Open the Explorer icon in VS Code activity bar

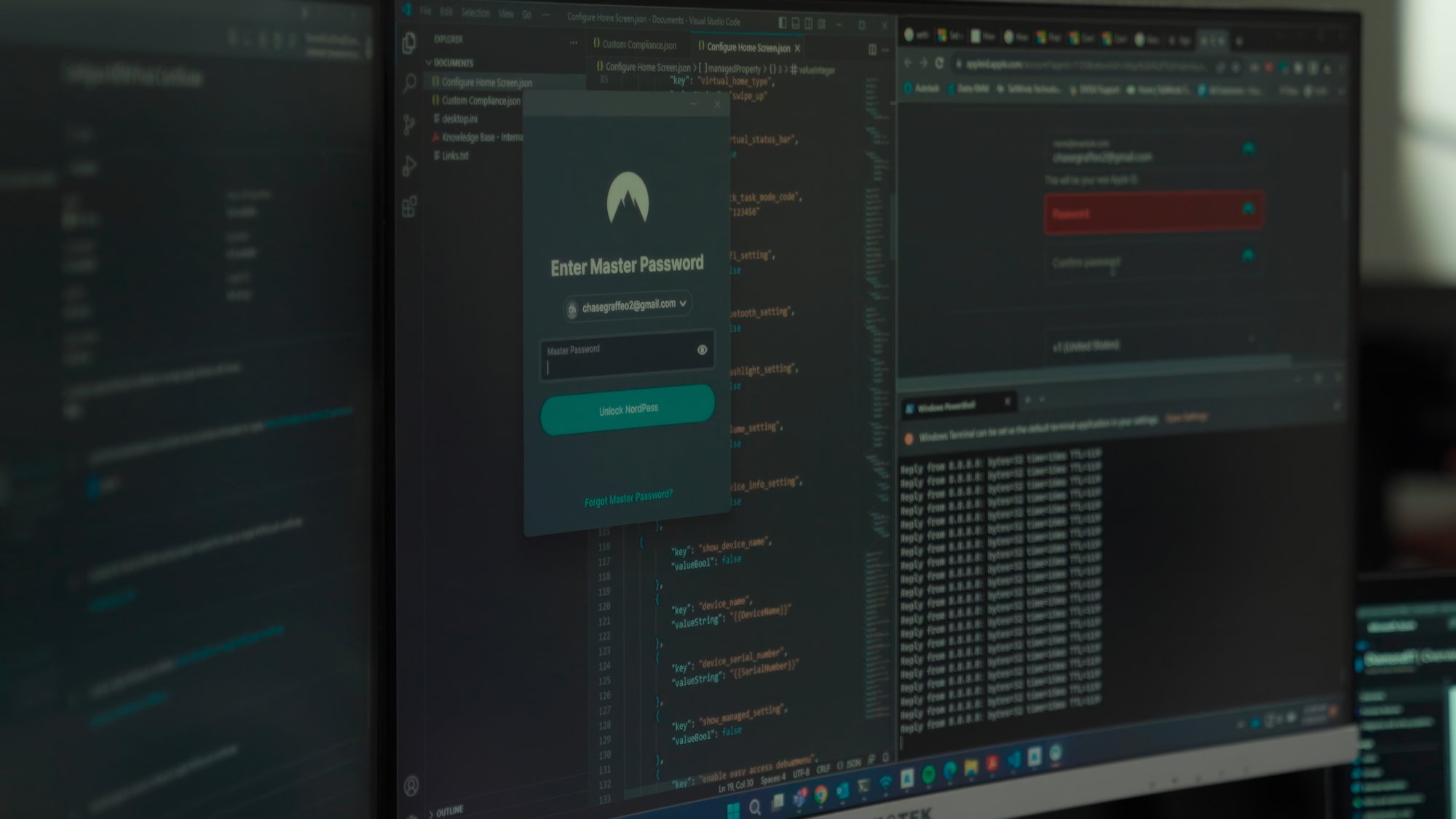tap(409, 43)
